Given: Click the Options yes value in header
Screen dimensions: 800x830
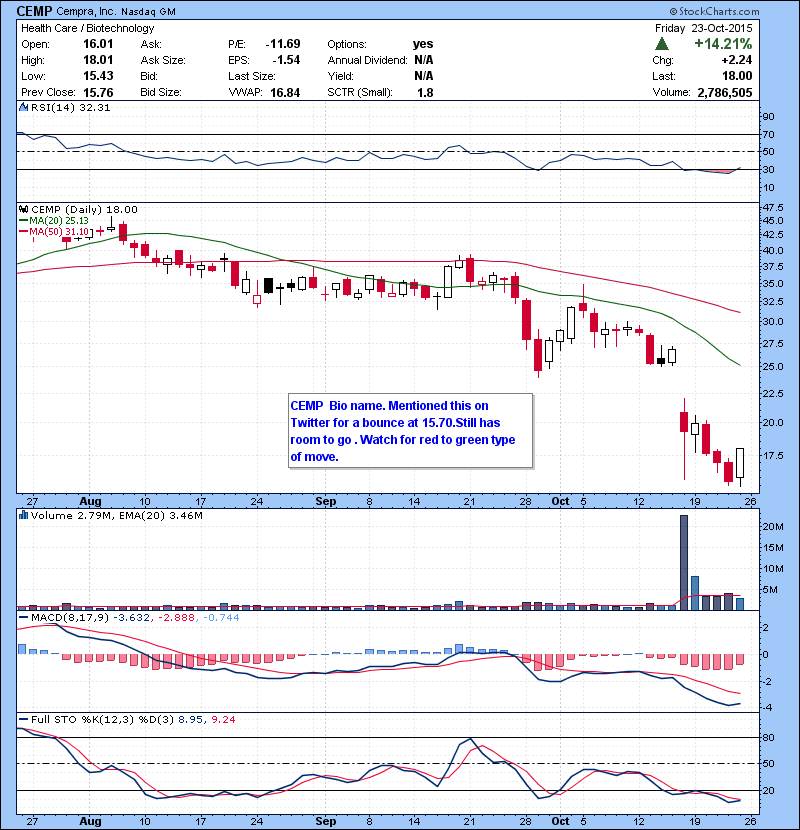Looking at the screenshot, I should coord(423,45).
